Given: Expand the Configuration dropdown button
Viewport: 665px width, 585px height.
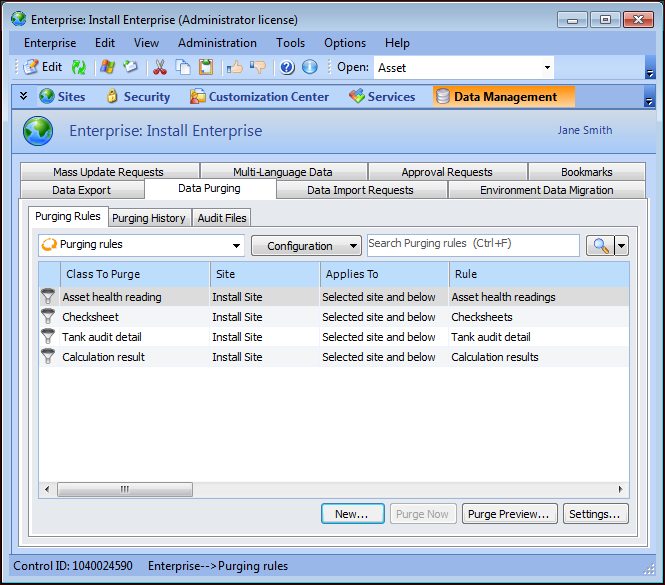Looking at the screenshot, I should point(306,246).
